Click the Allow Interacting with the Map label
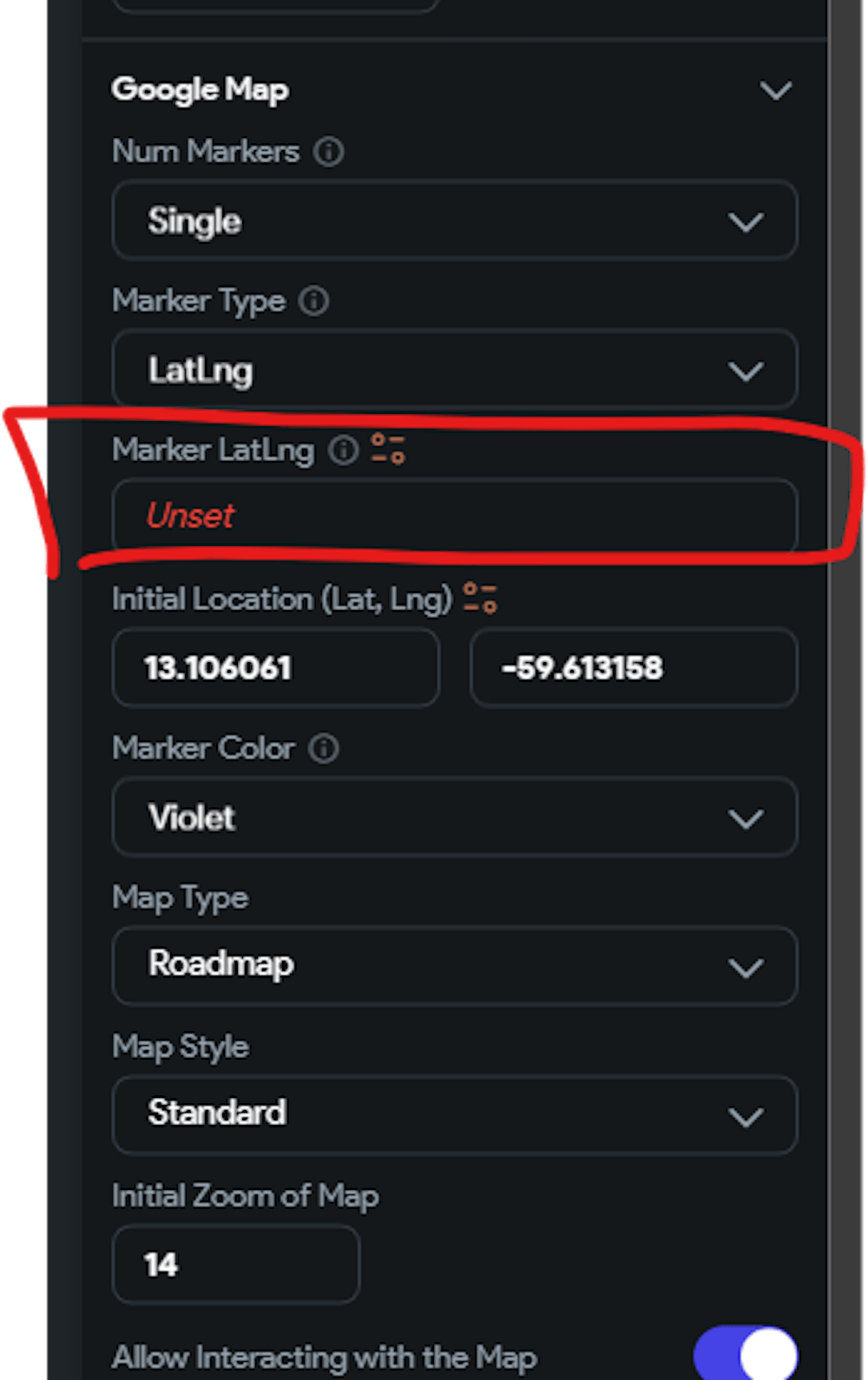868x1380 pixels. coord(324,1357)
